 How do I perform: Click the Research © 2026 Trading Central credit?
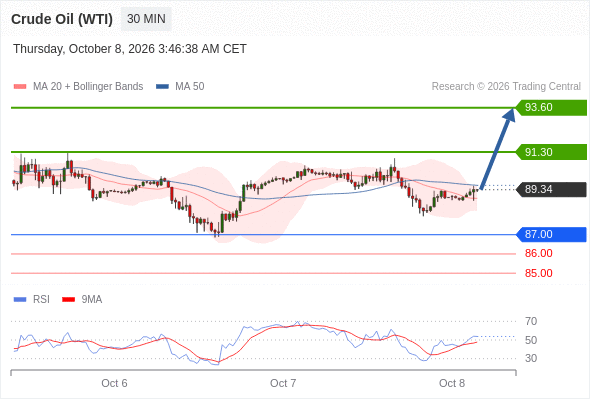point(506,87)
